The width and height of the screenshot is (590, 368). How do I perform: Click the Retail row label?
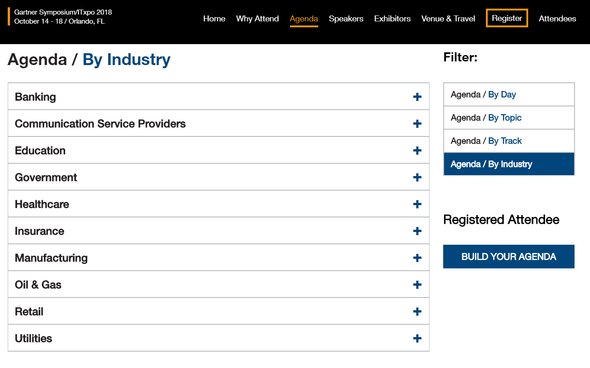coord(29,312)
